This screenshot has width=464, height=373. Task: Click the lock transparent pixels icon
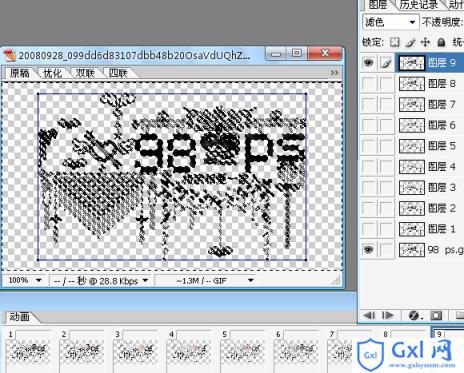coord(395,42)
